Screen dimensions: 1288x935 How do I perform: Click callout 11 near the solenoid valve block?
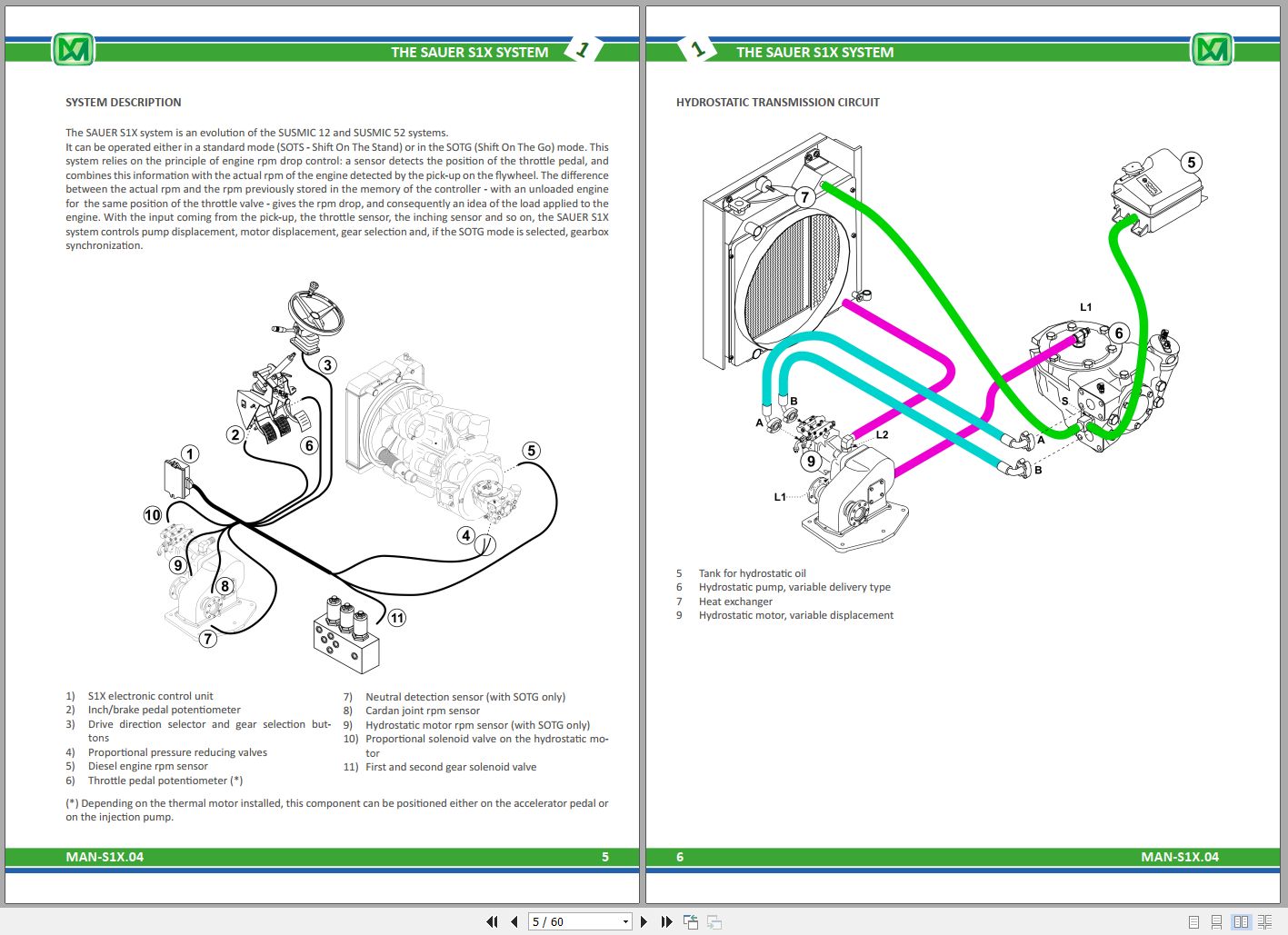[397, 618]
